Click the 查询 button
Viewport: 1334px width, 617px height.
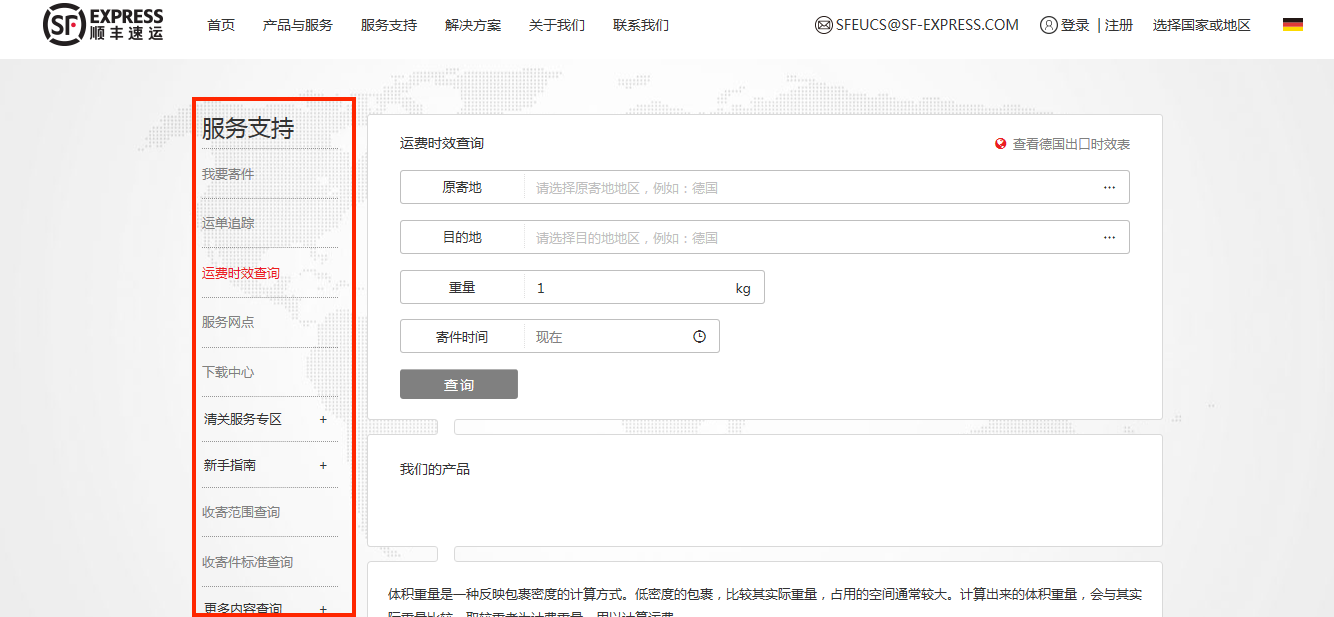(458, 385)
